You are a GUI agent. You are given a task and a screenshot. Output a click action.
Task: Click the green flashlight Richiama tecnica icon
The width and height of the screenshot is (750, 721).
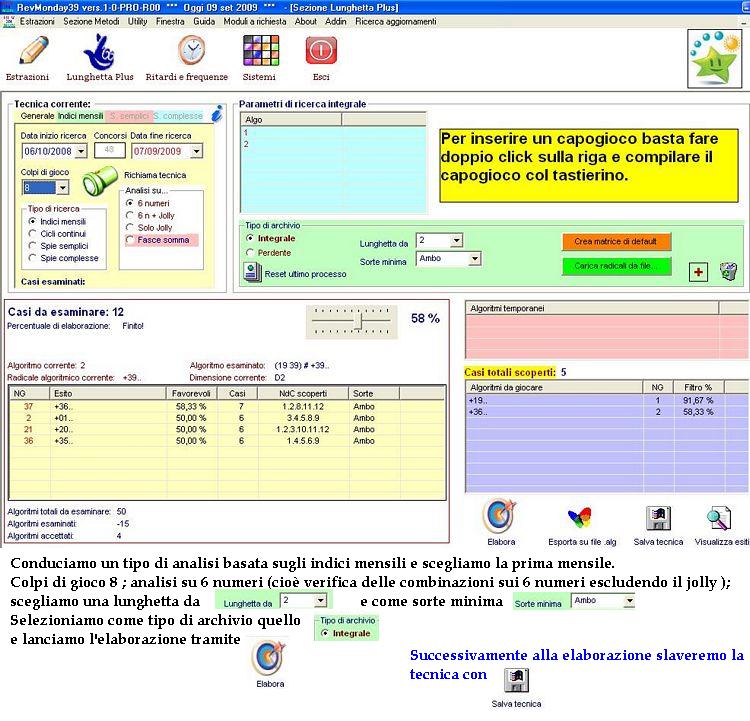click(x=99, y=181)
